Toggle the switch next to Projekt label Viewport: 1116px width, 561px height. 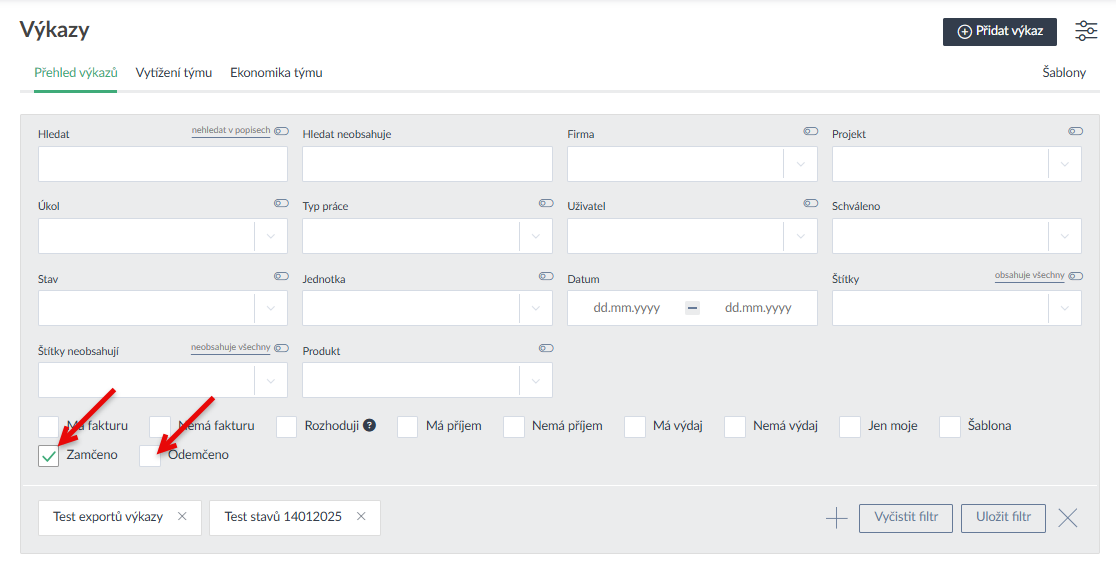[x=1075, y=132]
